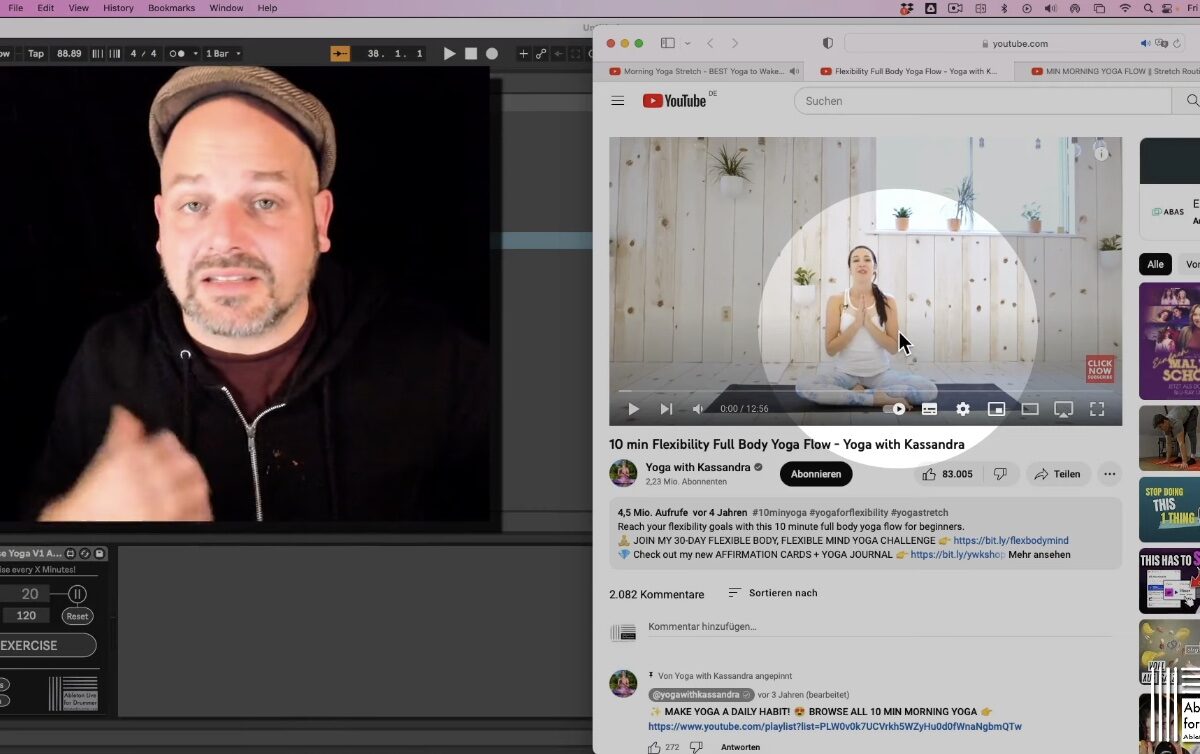Activate the miniplayer icon
Viewport: 1200px width, 754px height.
tap(996, 409)
